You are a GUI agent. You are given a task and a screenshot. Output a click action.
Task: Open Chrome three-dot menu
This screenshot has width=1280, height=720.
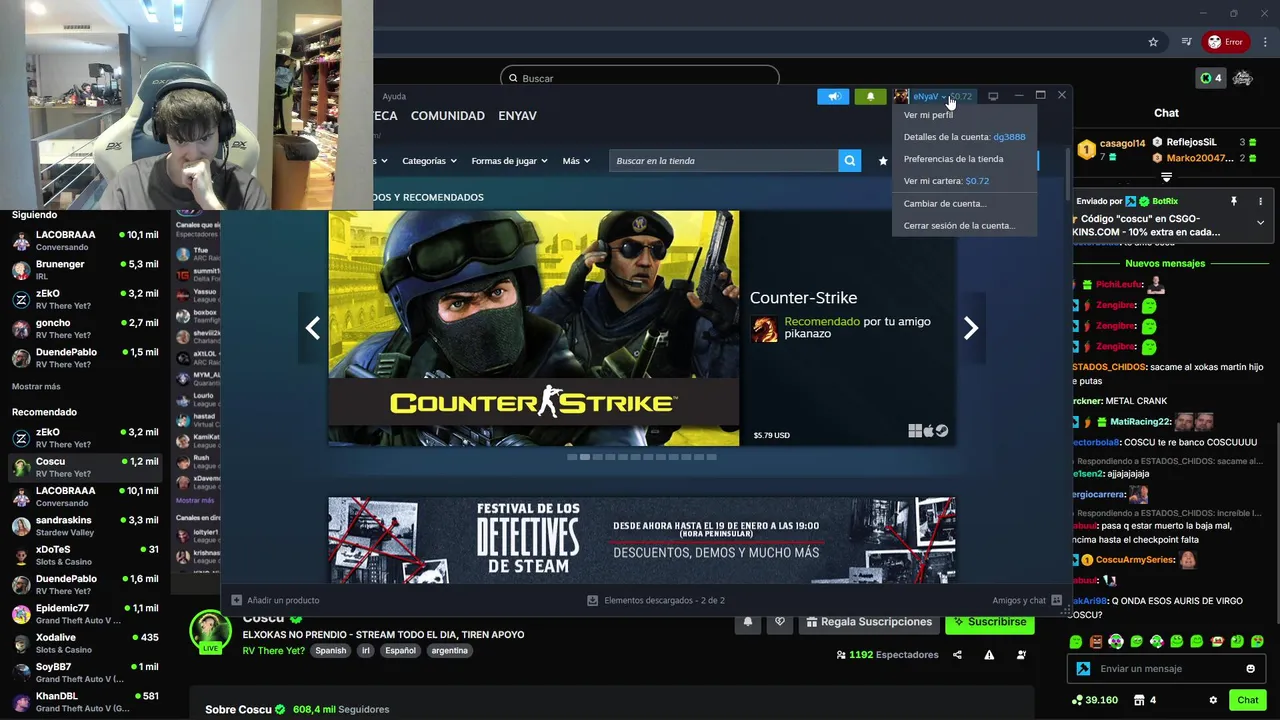pos(1265,42)
